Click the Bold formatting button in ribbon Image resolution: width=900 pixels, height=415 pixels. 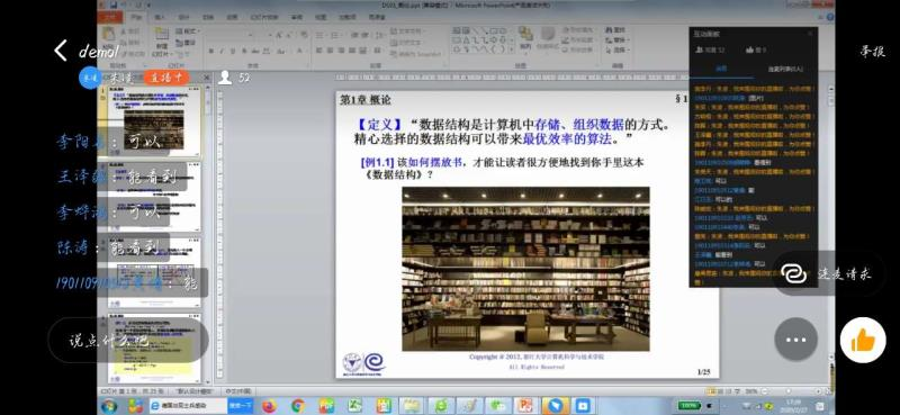pyautogui.click(x=213, y=49)
